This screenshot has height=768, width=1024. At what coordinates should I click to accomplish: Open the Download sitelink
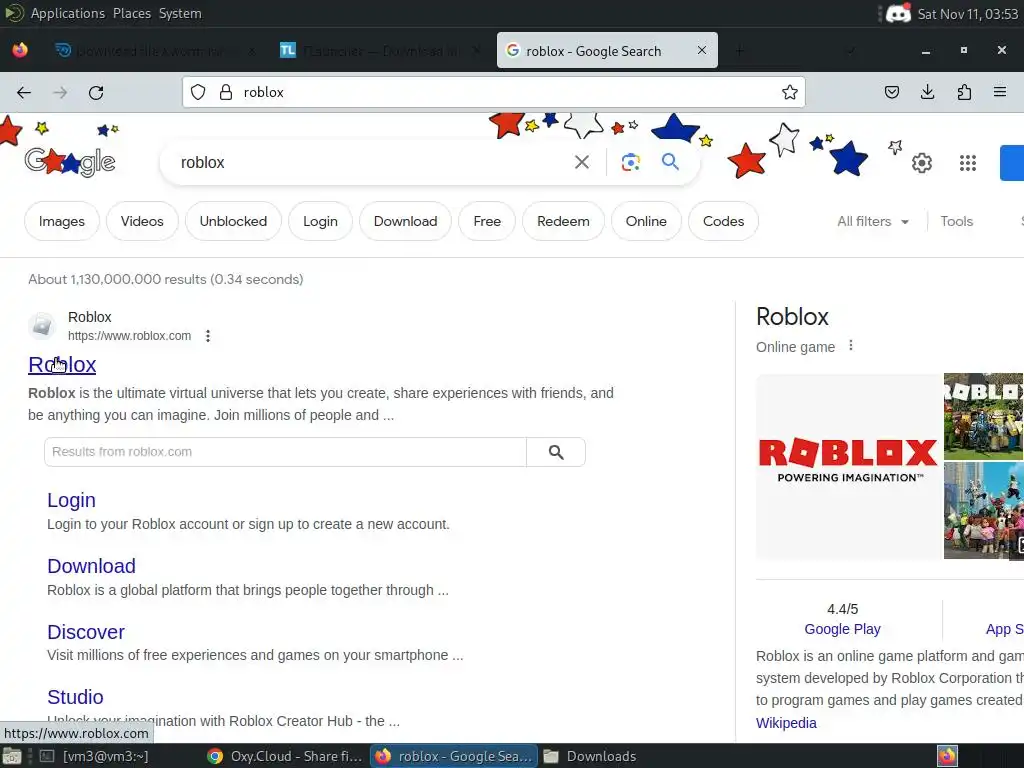click(91, 566)
